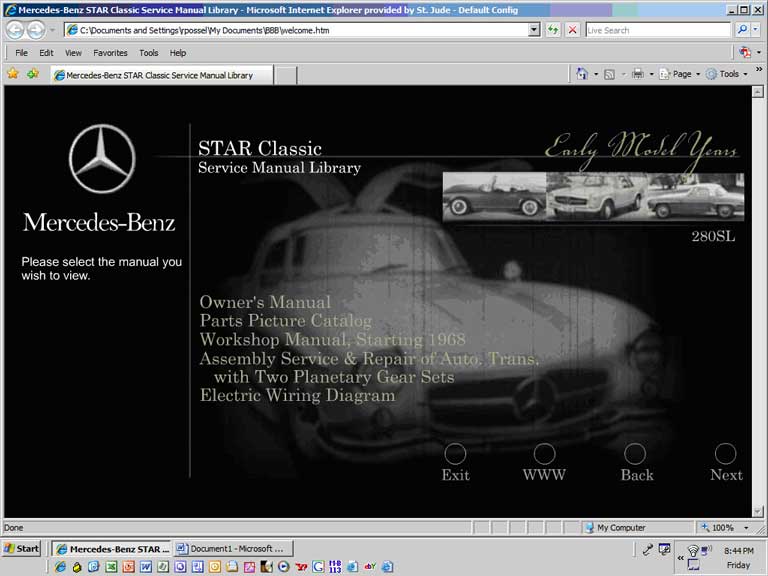The width and height of the screenshot is (768, 576).
Task: Click the Back navigation arrow in browser
Action: tap(15, 30)
